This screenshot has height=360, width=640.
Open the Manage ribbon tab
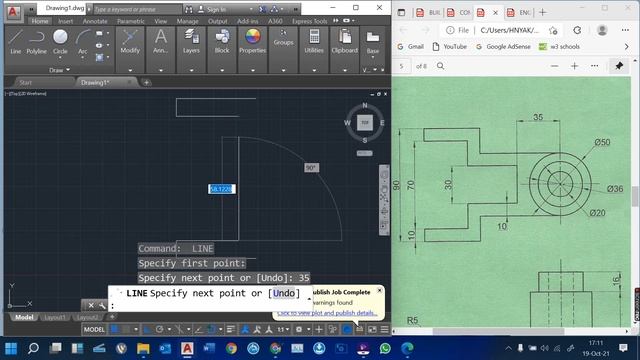point(187,21)
